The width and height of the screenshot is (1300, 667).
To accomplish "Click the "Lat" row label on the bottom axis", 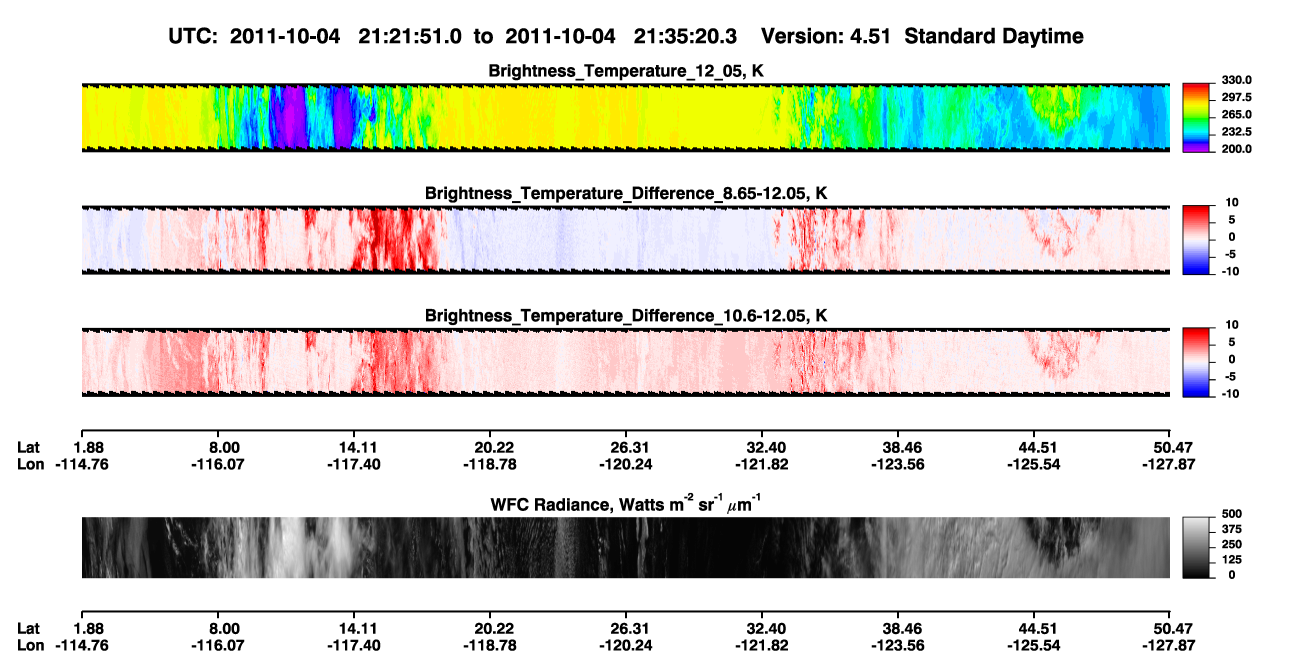I will tap(28, 629).
